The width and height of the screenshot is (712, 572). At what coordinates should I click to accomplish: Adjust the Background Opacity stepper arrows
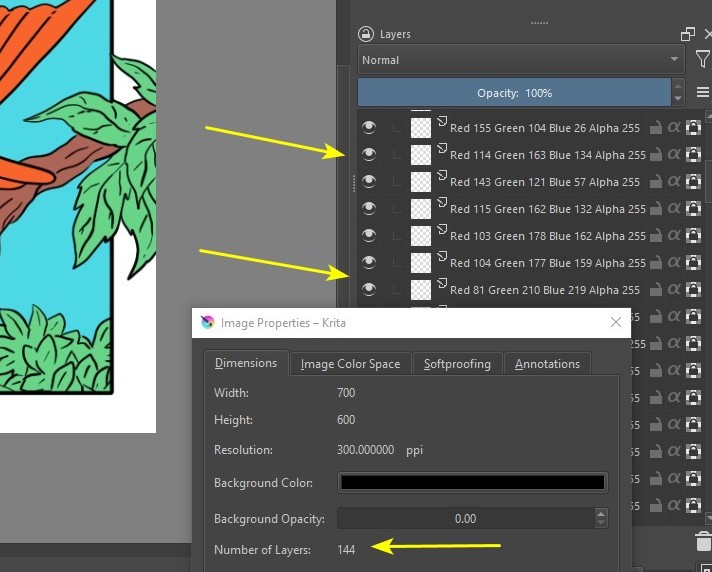click(600, 519)
